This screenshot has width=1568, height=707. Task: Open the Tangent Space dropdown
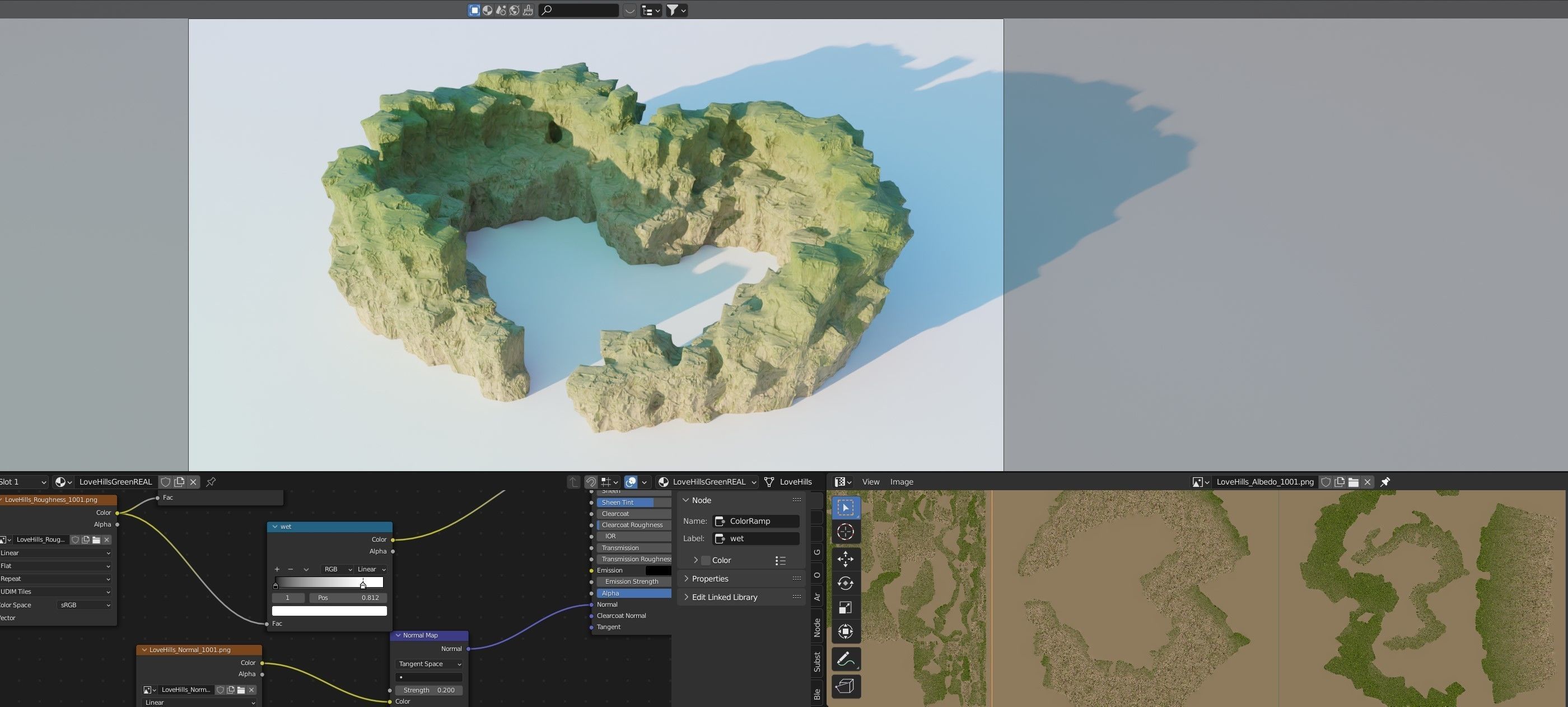coord(429,664)
